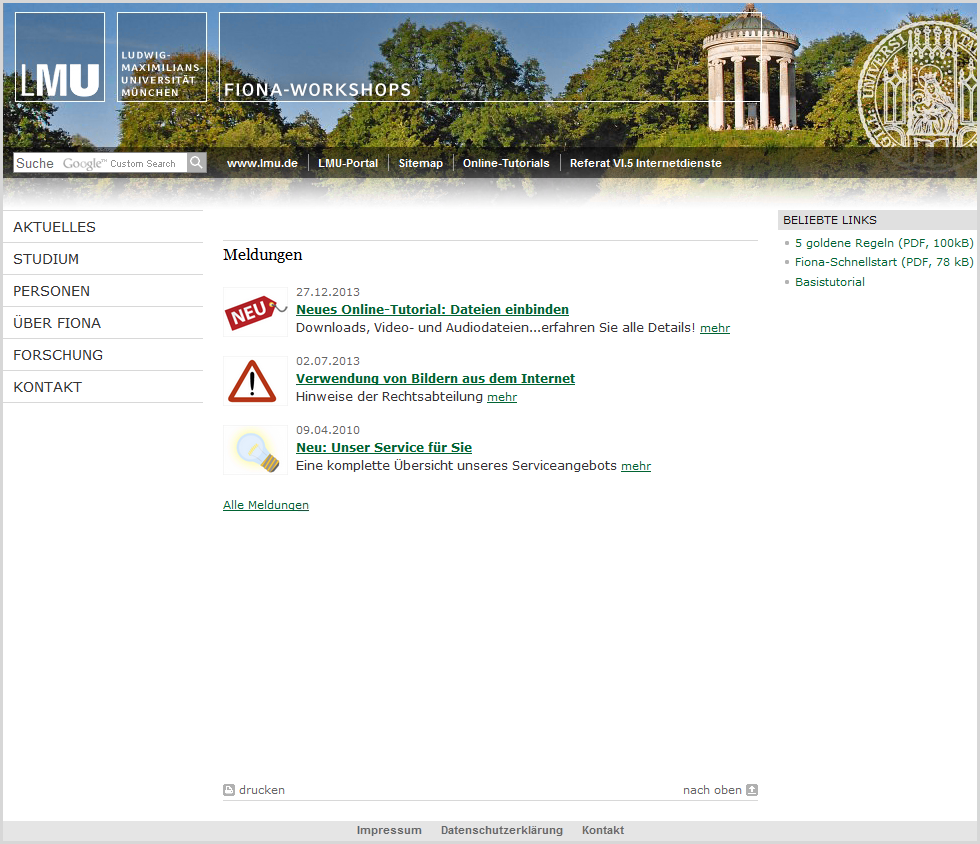Screen dimensions: 980x844
Task: Click the warning triangle icon
Action: coord(252,381)
